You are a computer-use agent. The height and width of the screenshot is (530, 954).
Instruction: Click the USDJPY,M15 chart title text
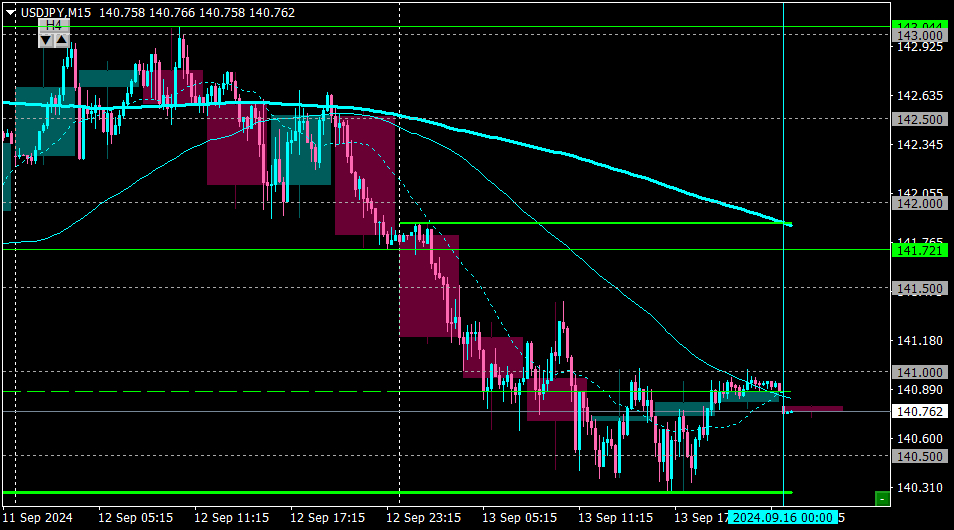click(56, 13)
